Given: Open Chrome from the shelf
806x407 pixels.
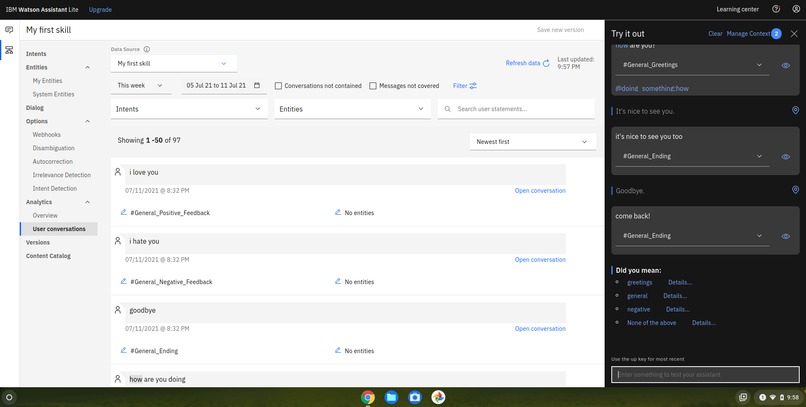Looking at the screenshot, I should (x=368, y=397).
